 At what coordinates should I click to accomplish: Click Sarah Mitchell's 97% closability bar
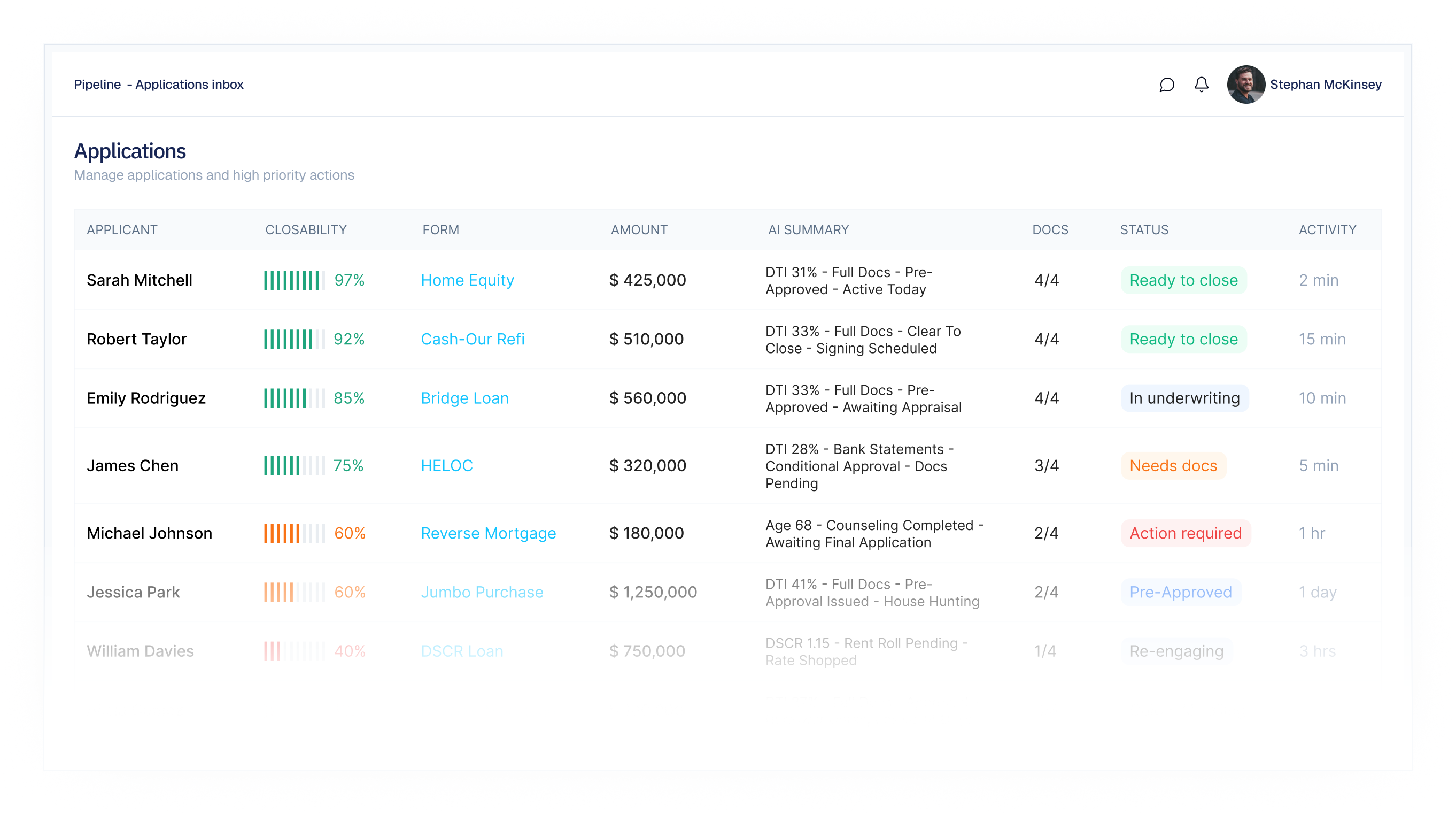(293, 279)
